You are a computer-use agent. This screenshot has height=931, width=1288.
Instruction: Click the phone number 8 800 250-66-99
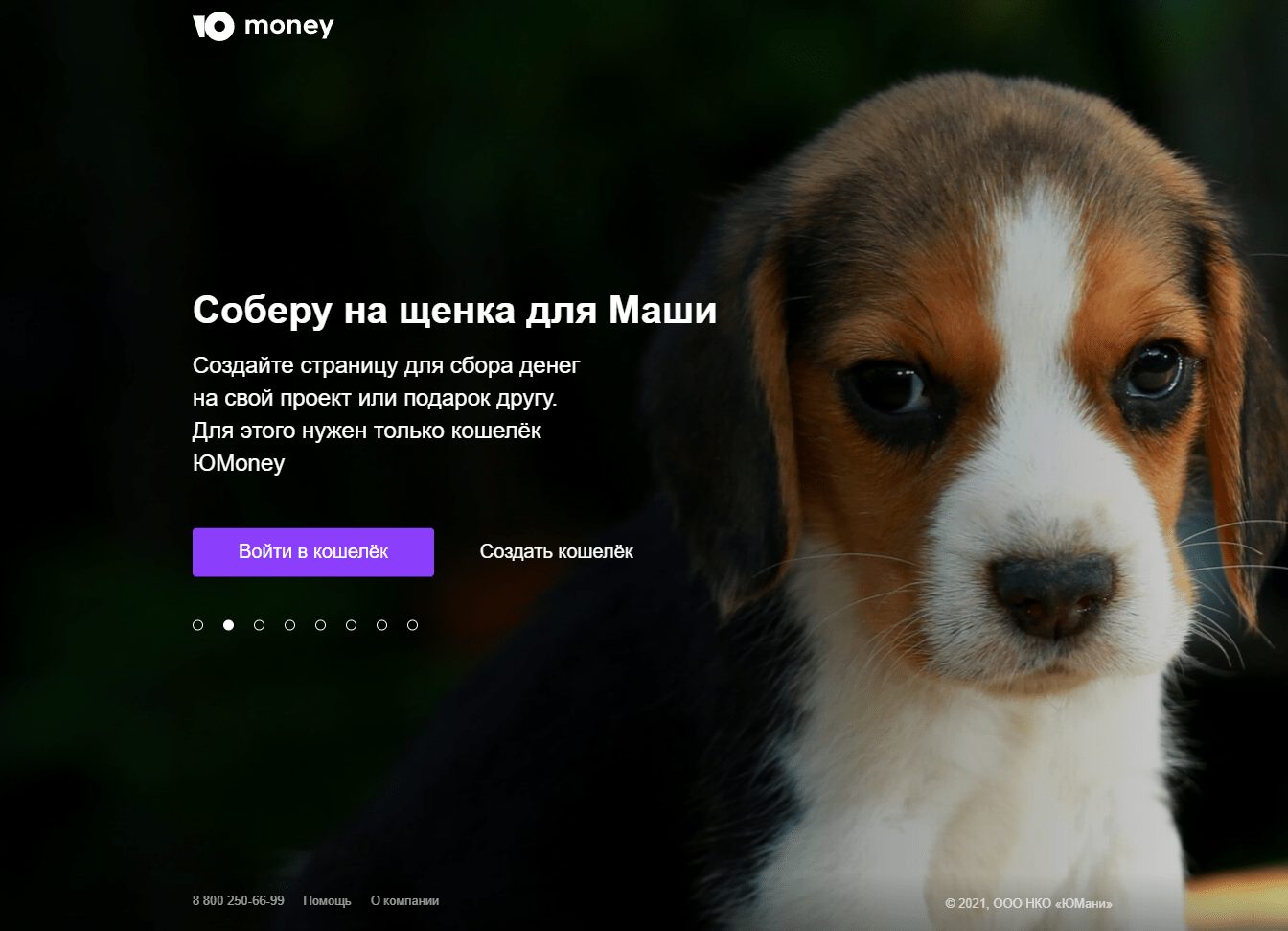click(x=239, y=901)
